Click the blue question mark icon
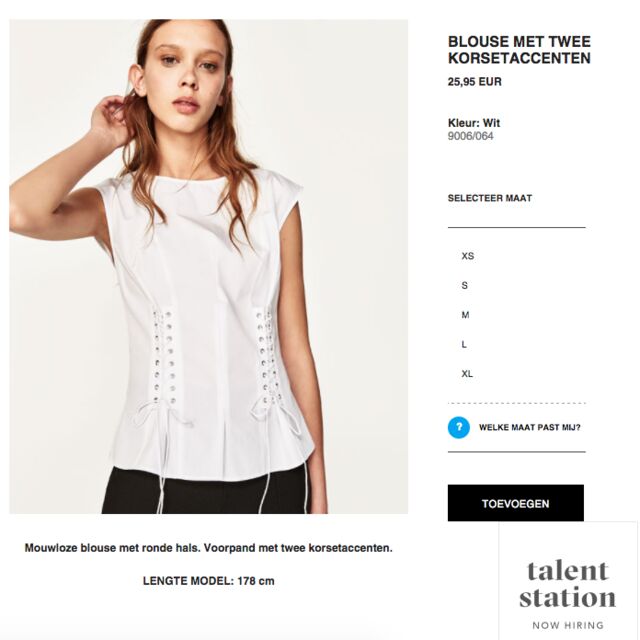This screenshot has width=640, height=640. tap(458, 427)
